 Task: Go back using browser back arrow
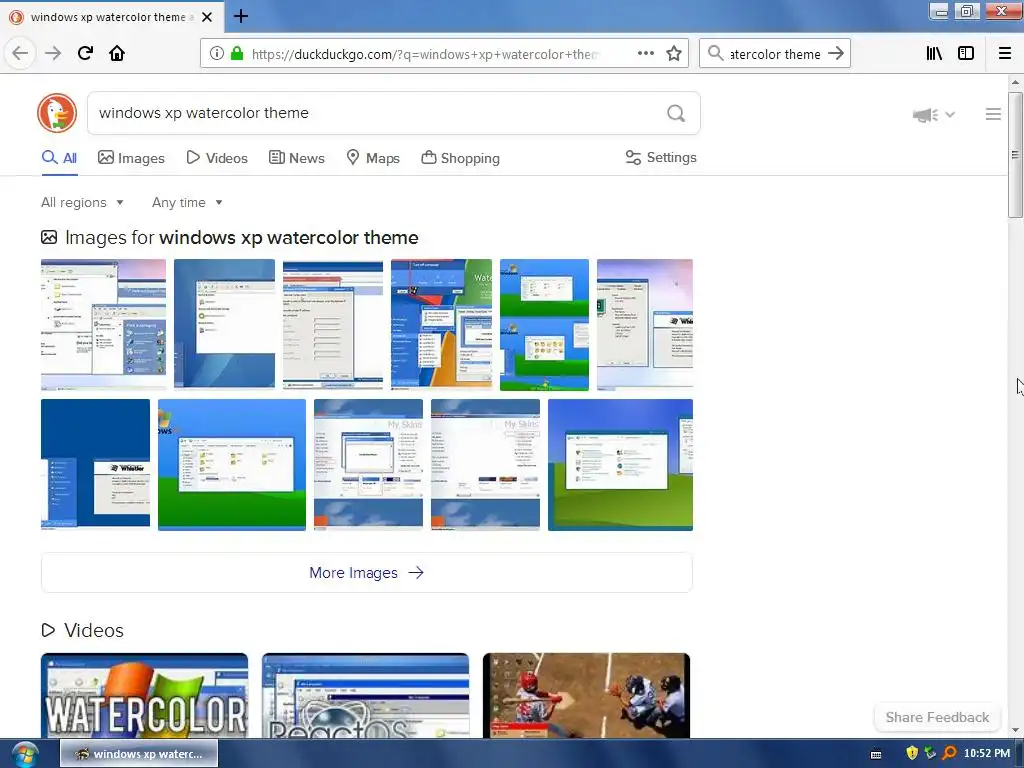point(20,54)
